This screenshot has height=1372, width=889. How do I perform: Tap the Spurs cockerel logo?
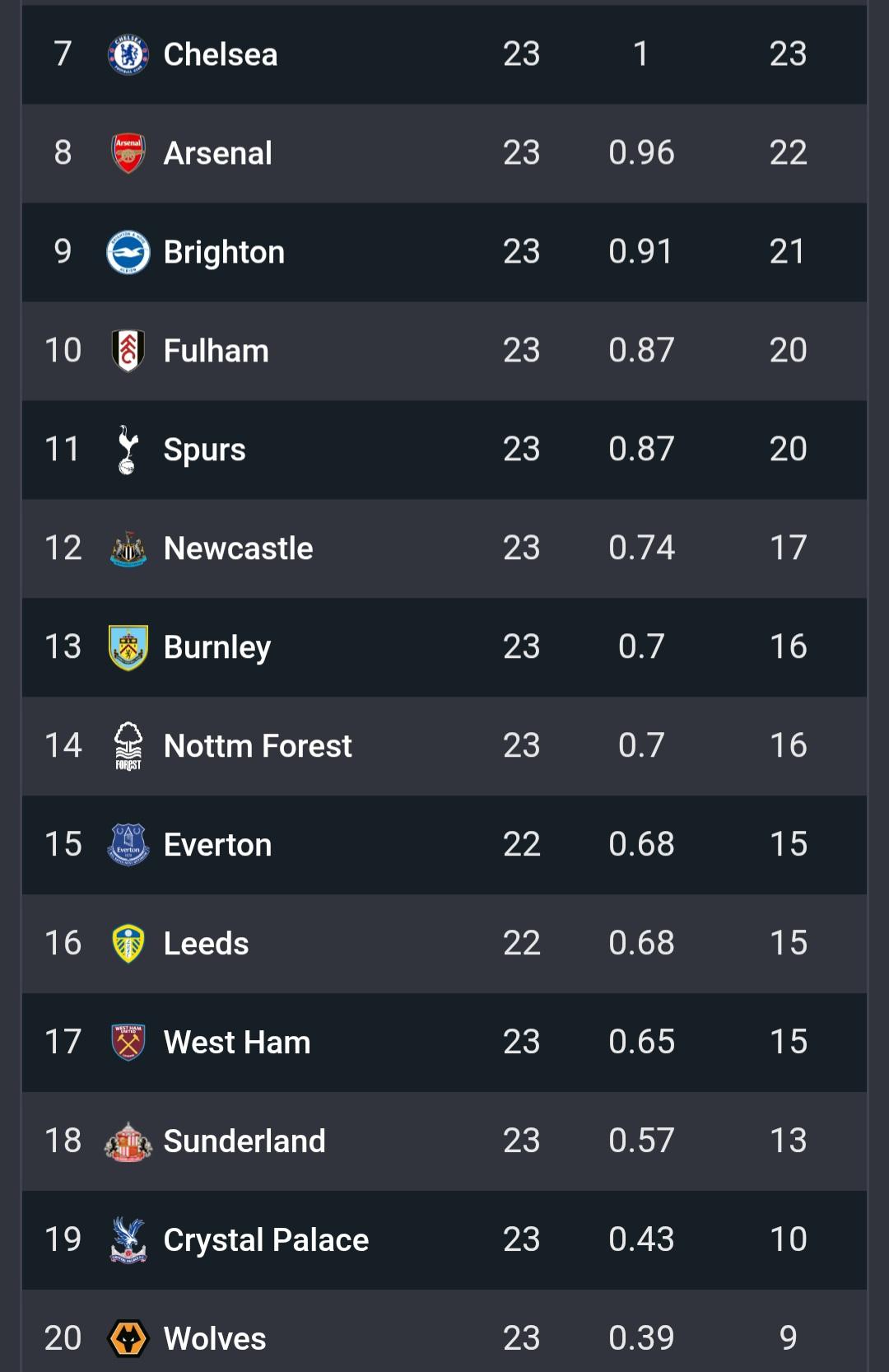(128, 450)
